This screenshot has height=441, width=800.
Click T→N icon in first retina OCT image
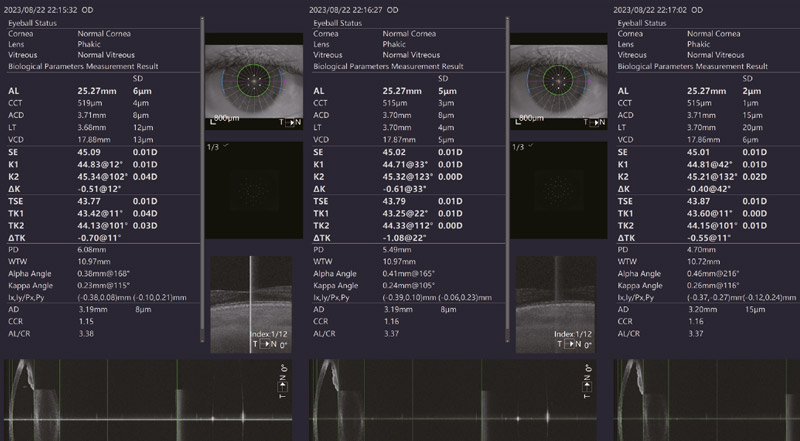pos(264,344)
